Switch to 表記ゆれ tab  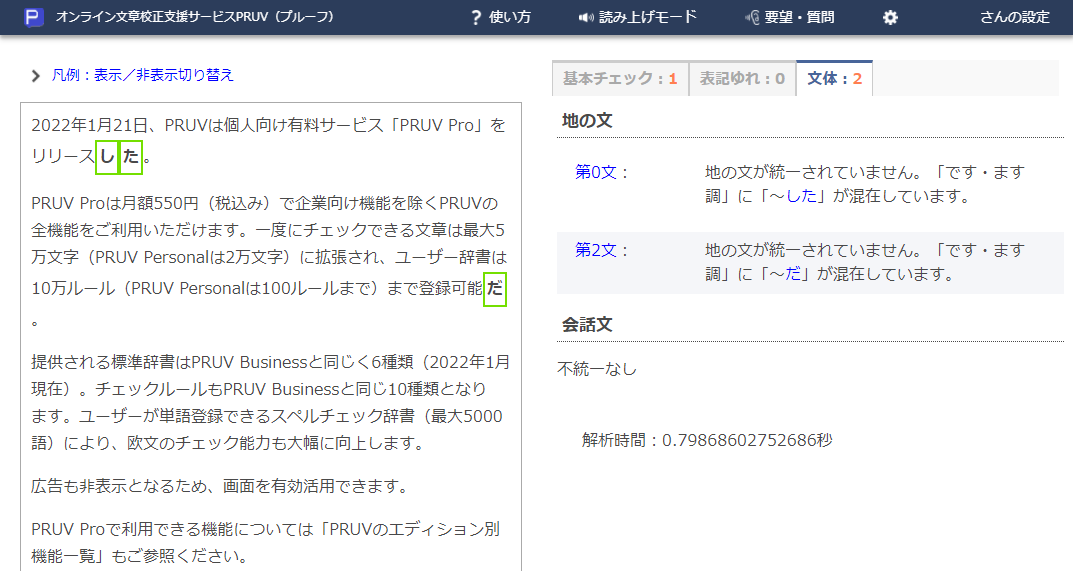tap(742, 79)
